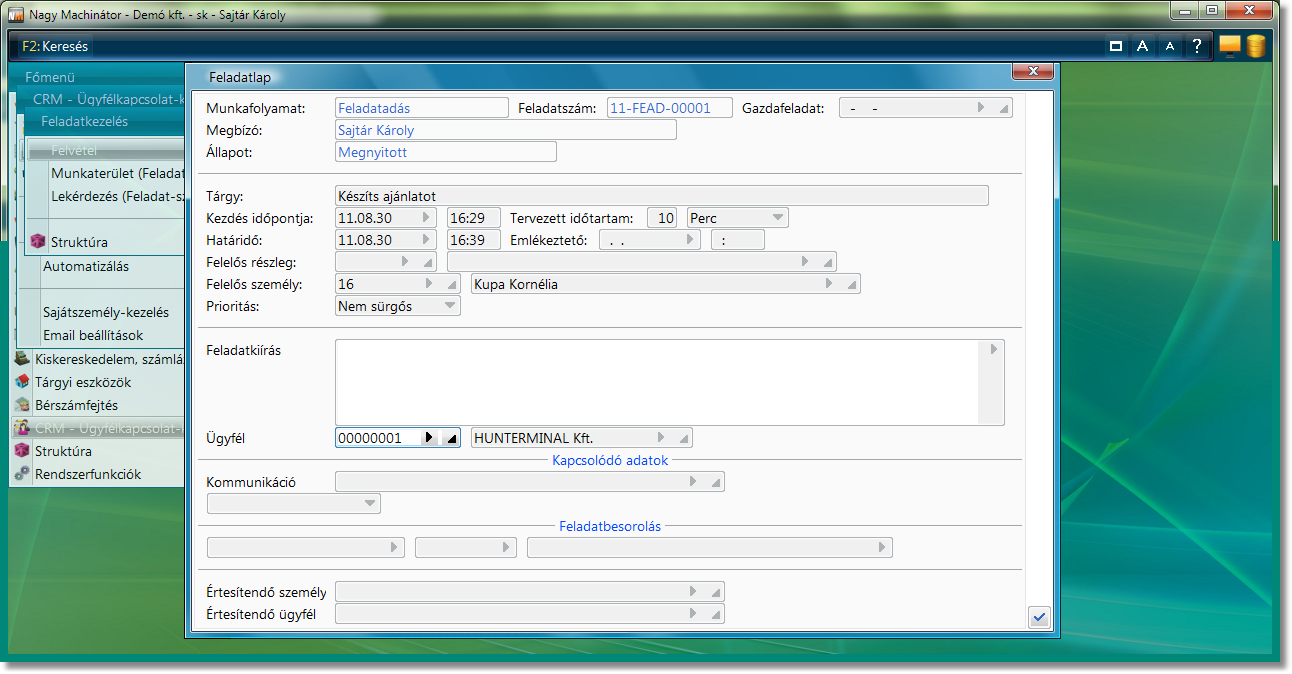The image size is (1292, 674).
Task: Click the black arrow beside Ügyfél code 00000001
Action: (429, 438)
